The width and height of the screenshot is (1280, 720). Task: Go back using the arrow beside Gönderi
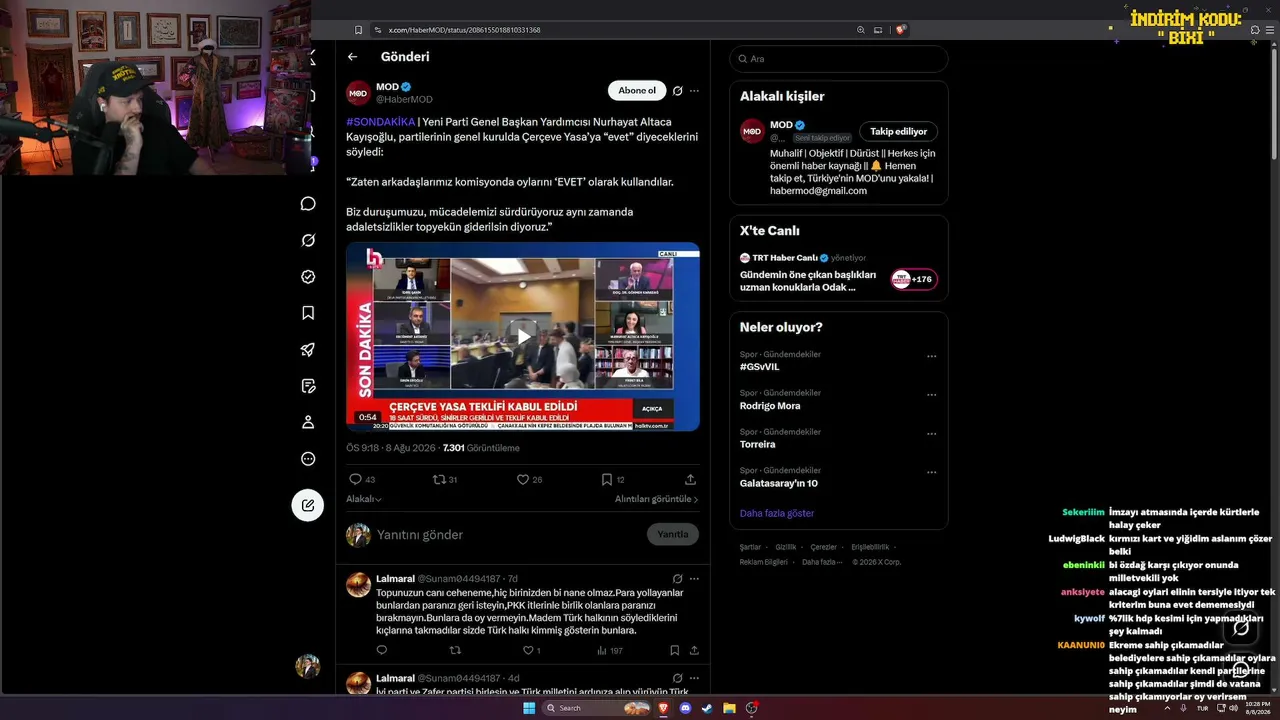[352, 57]
